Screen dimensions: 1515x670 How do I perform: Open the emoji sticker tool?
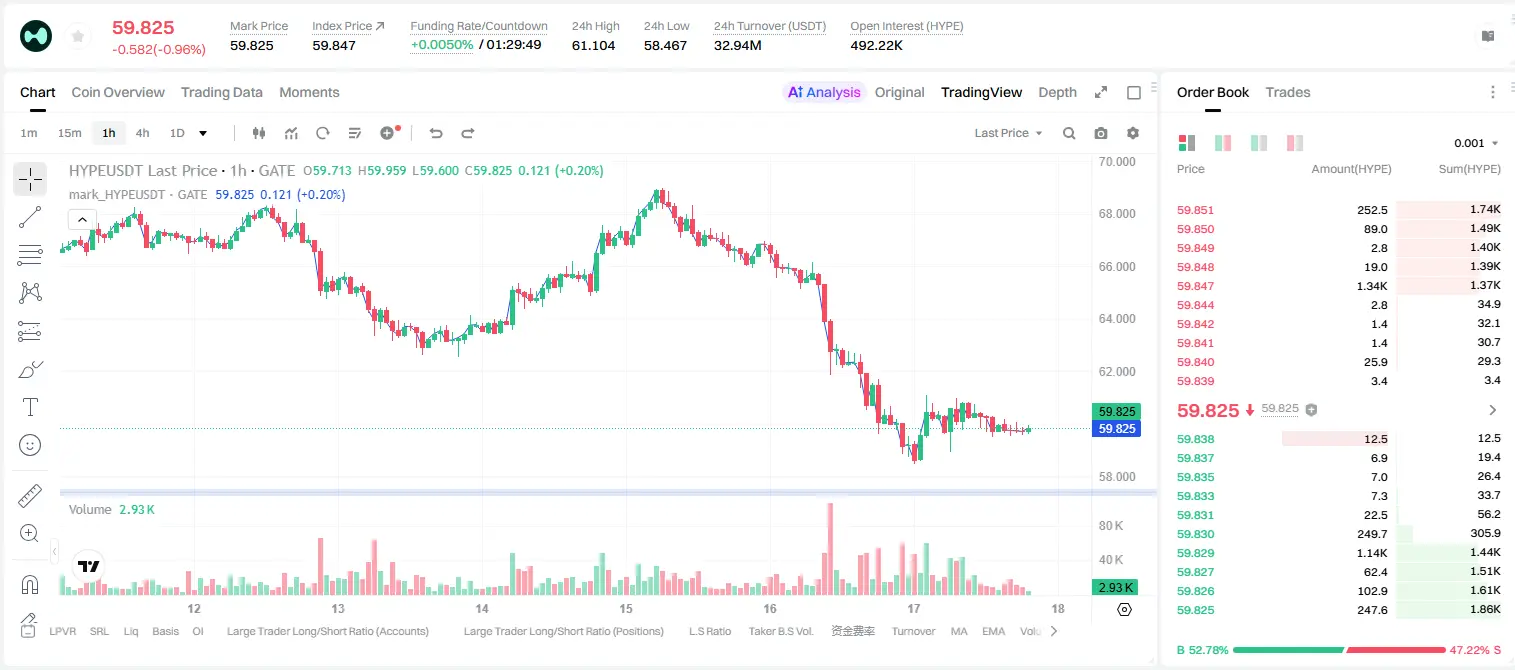pos(30,445)
